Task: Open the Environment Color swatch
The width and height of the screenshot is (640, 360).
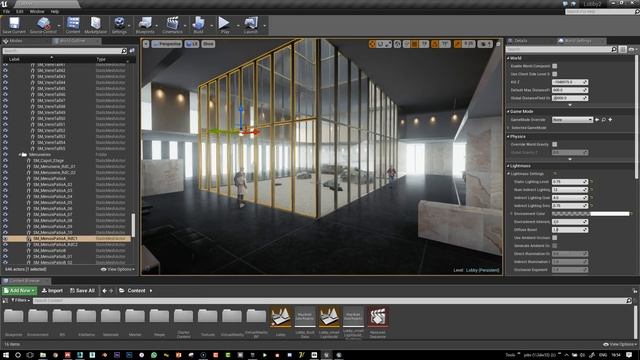Action: click(590, 213)
